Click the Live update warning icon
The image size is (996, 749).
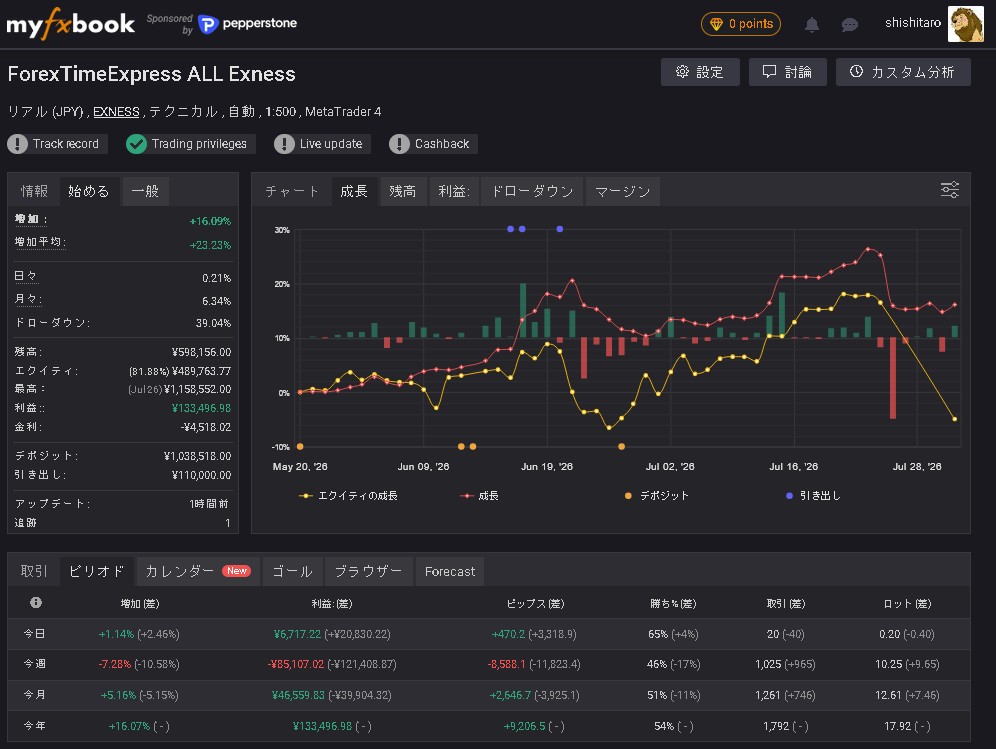pos(284,144)
